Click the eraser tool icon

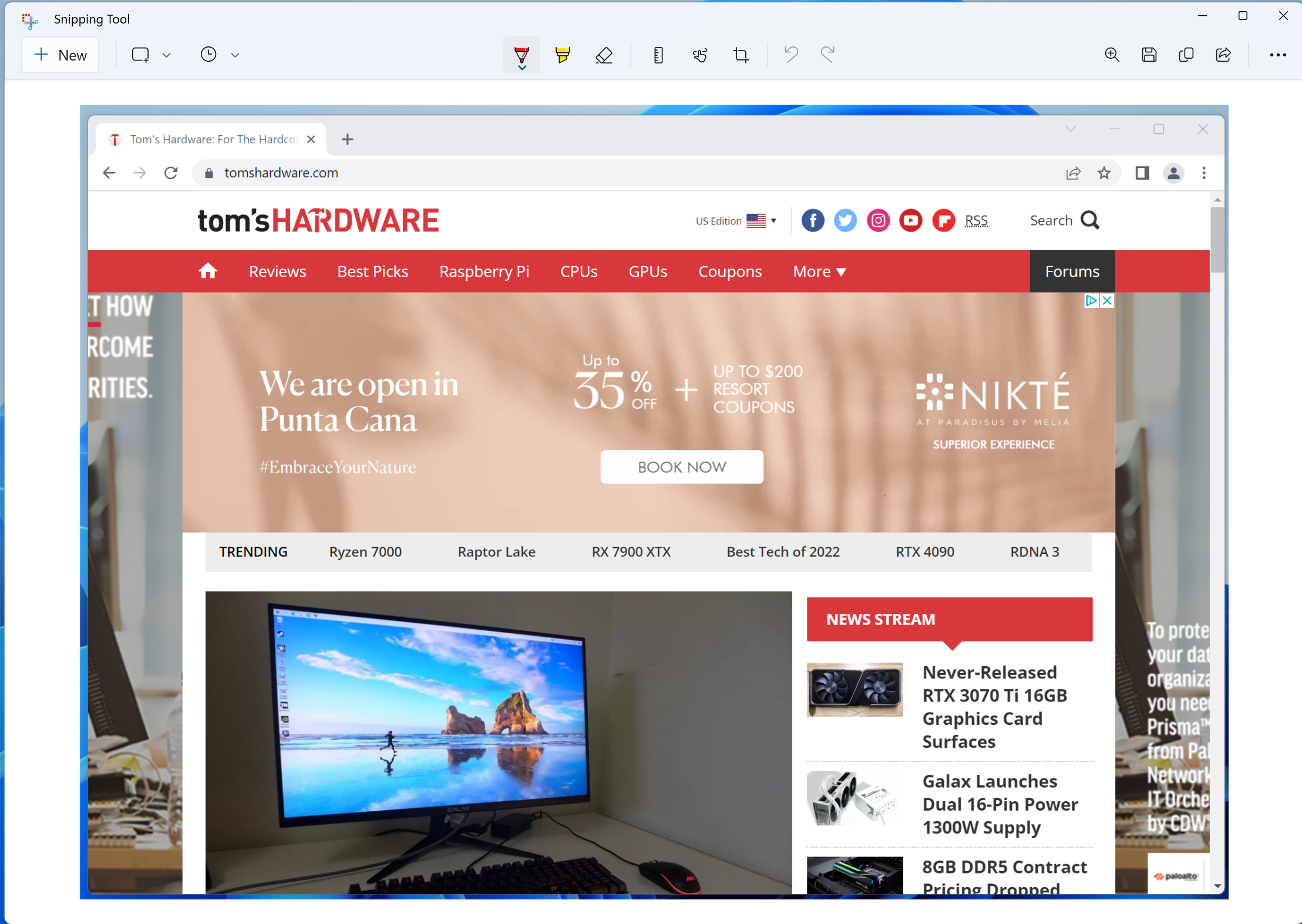(603, 55)
